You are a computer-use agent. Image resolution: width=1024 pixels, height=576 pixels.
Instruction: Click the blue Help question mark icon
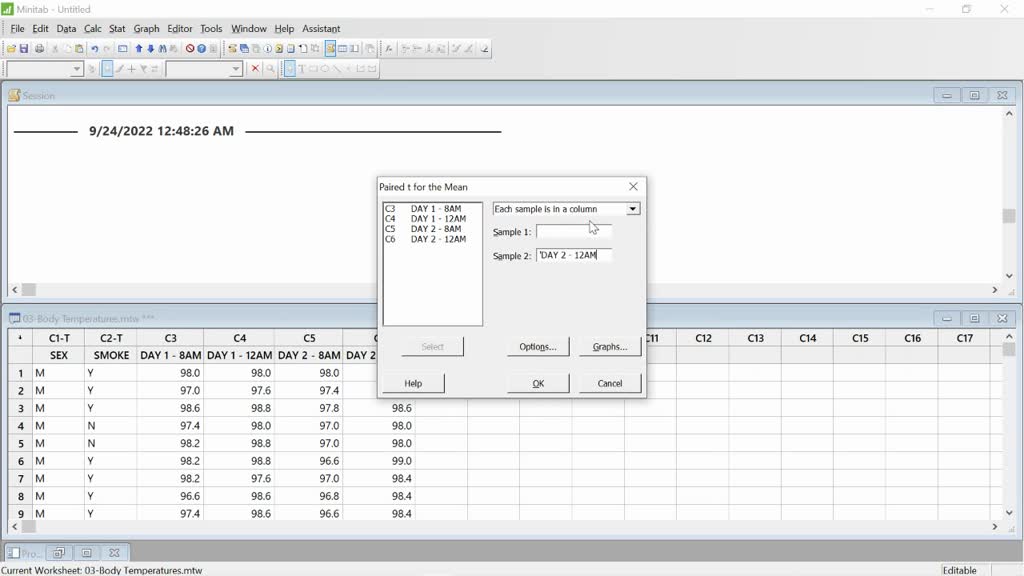point(201,48)
